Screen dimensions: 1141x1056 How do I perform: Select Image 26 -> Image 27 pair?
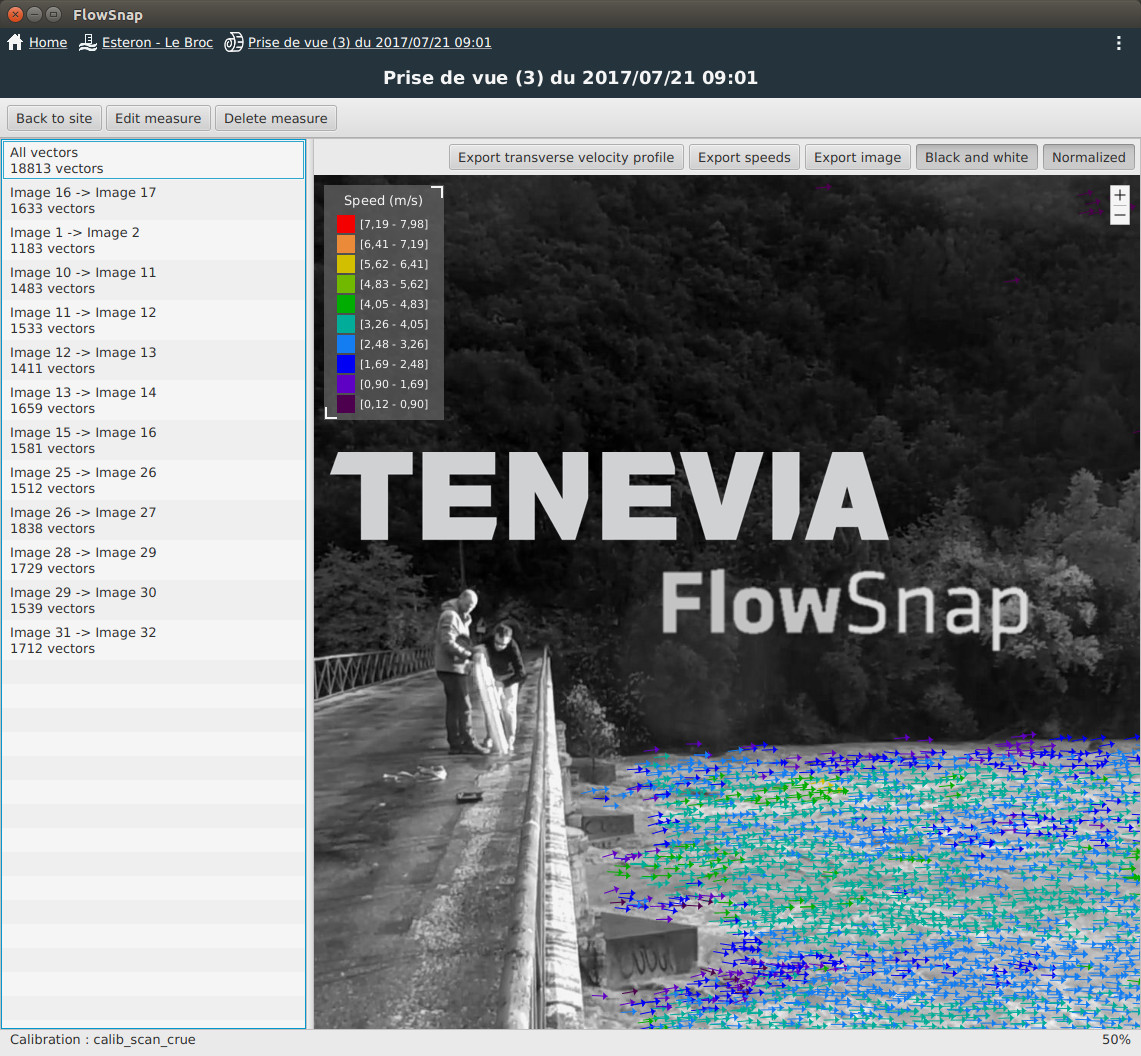[153, 520]
